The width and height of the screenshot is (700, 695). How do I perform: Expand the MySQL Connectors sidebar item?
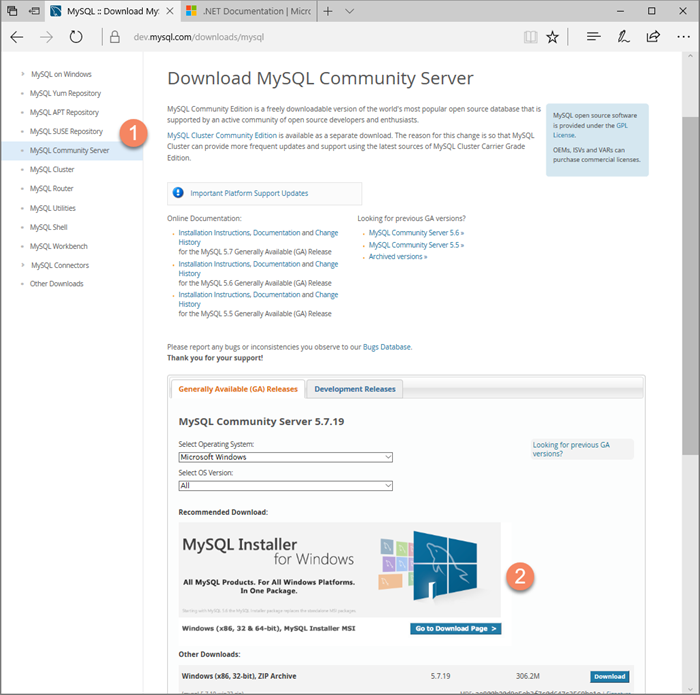coord(22,265)
